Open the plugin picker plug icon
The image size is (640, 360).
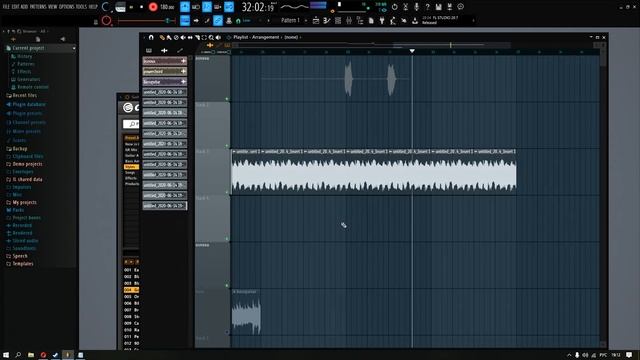382,20
